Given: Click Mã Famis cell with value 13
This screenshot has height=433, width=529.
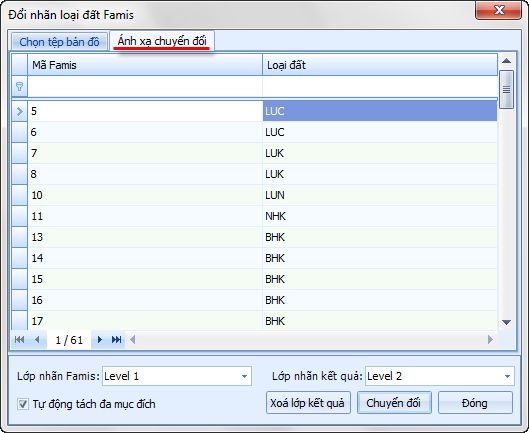Looking at the screenshot, I should click(145, 237).
